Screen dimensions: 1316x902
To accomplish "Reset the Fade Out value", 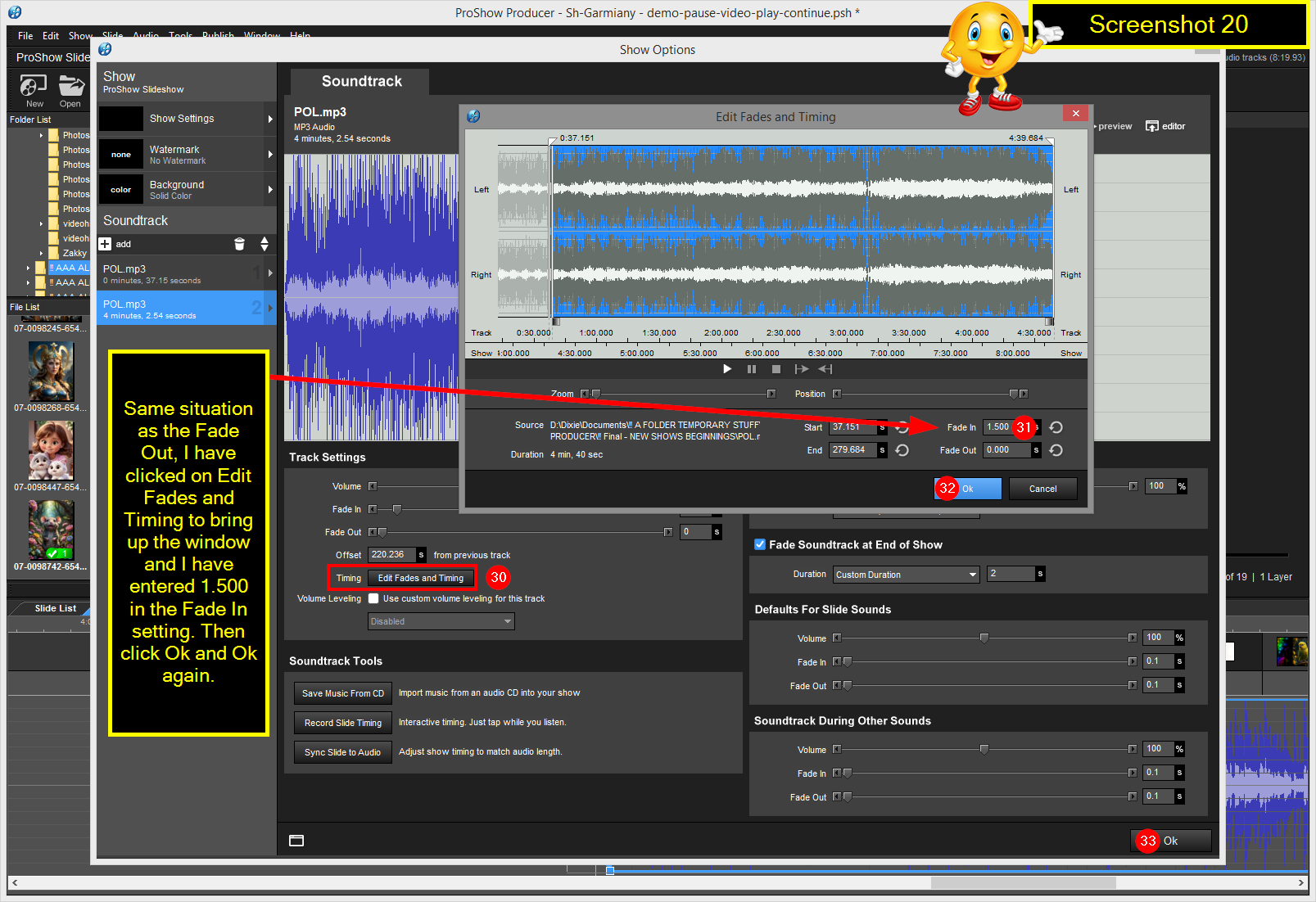I will click(1056, 450).
